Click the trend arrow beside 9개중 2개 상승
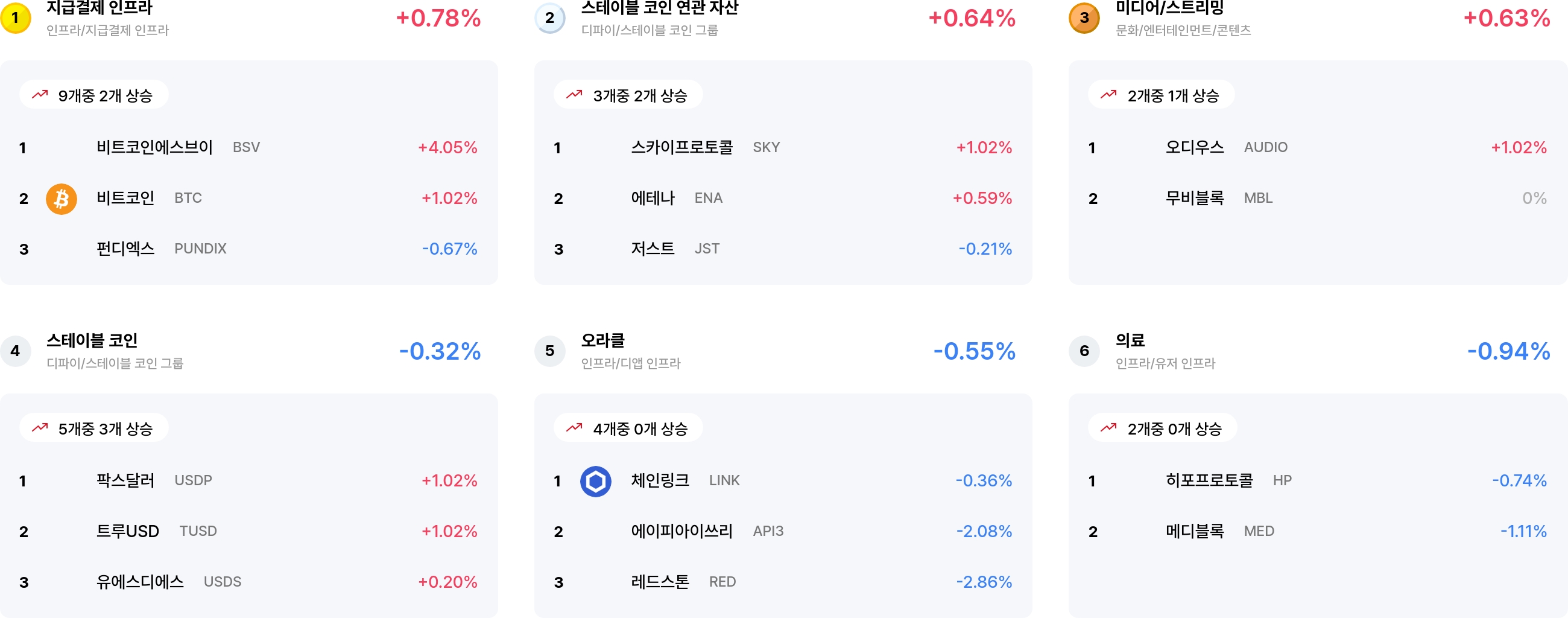The image size is (1568, 618). pos(40,95)
